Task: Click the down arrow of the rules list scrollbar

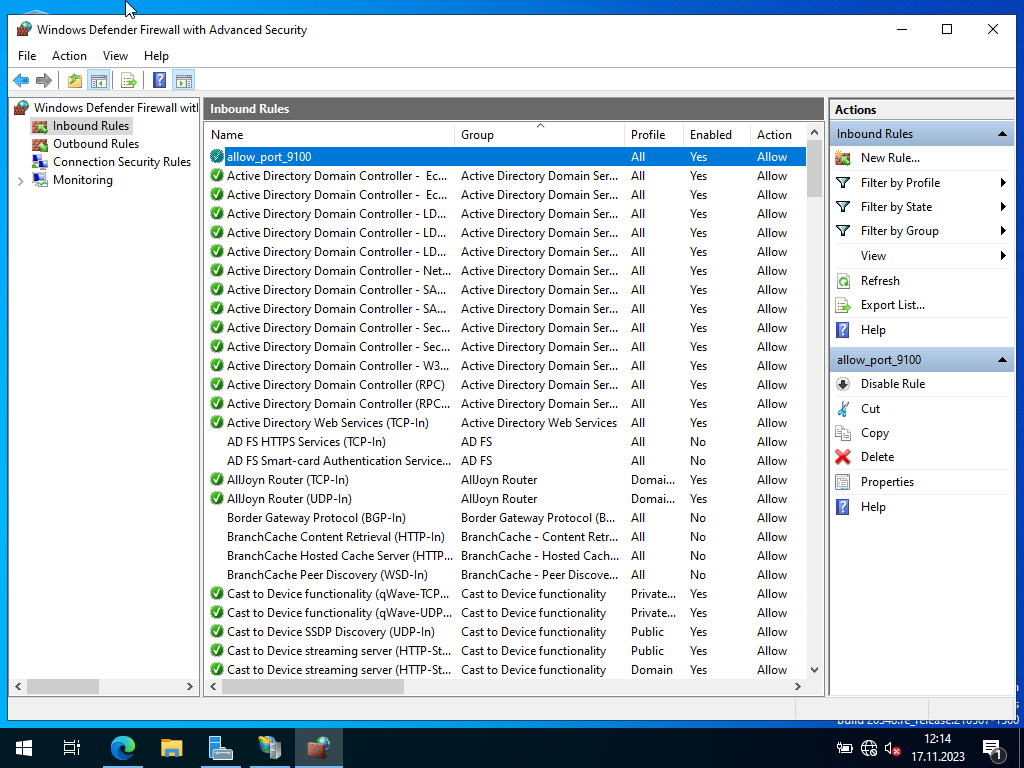Action: click(814, 669)
